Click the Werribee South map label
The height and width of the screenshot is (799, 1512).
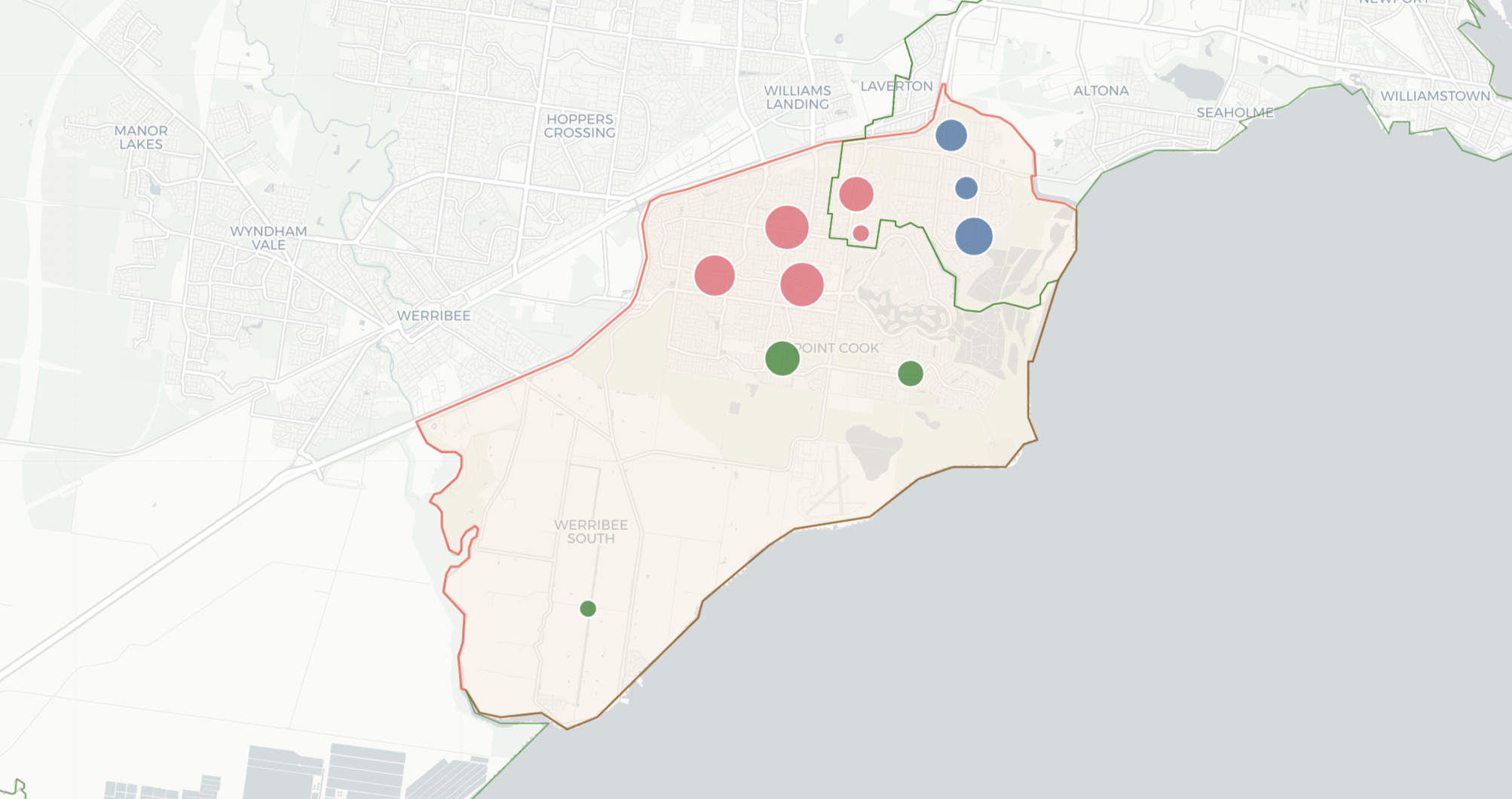590,531
